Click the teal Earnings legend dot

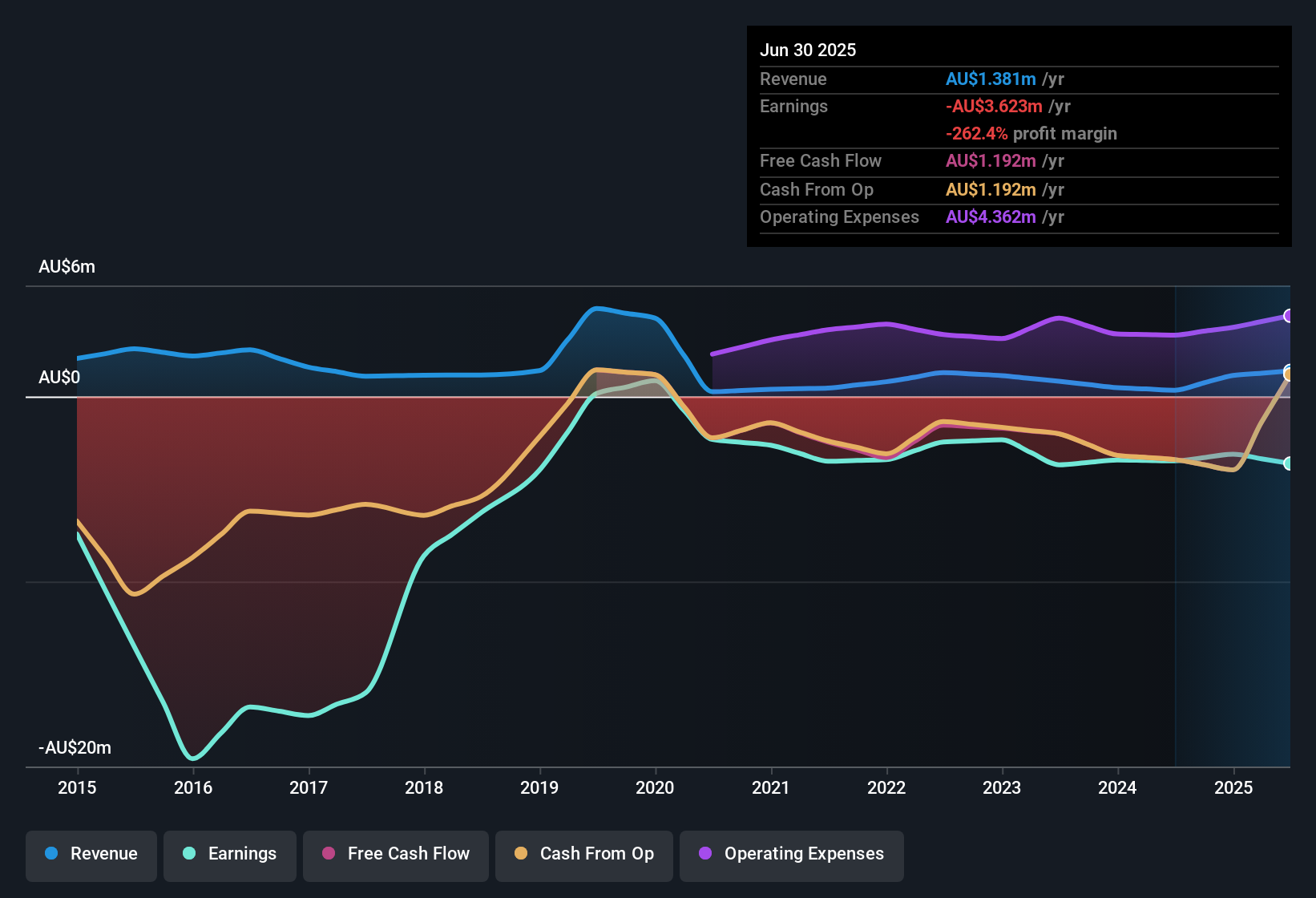tap(189, 854)
